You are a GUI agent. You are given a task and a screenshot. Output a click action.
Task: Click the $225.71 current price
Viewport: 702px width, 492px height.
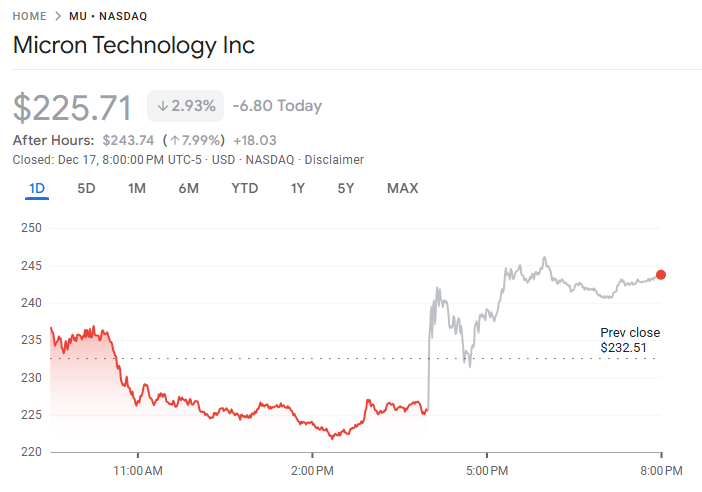tap(74, 106)
